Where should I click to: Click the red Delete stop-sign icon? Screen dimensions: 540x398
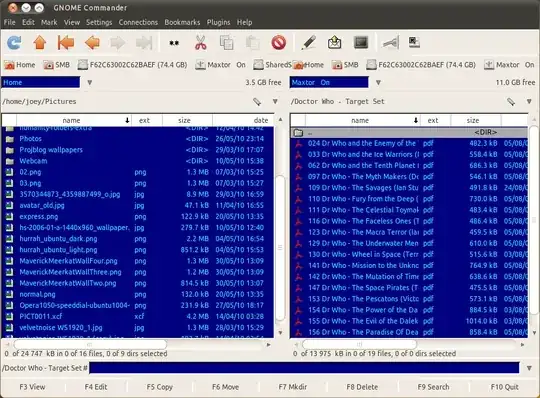pos(278,43)
